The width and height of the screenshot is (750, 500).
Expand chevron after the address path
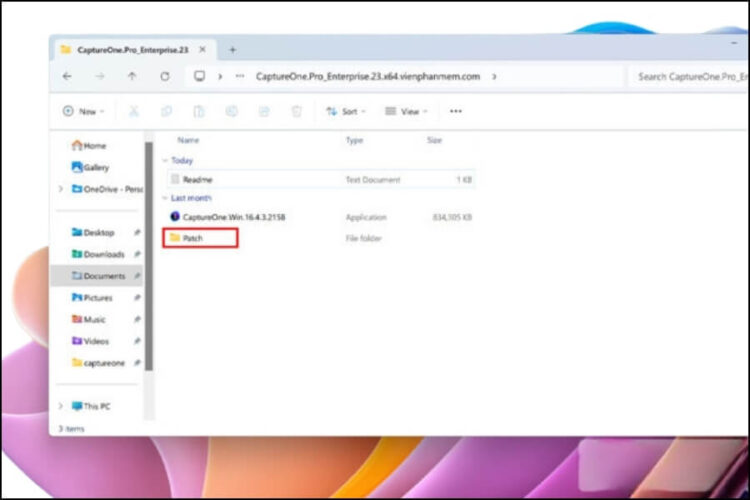[x=494, y=77]
